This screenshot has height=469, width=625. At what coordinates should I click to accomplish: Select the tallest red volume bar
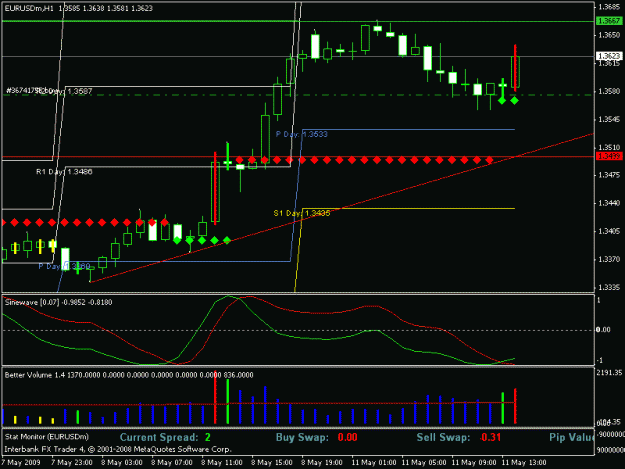point(215,397)
